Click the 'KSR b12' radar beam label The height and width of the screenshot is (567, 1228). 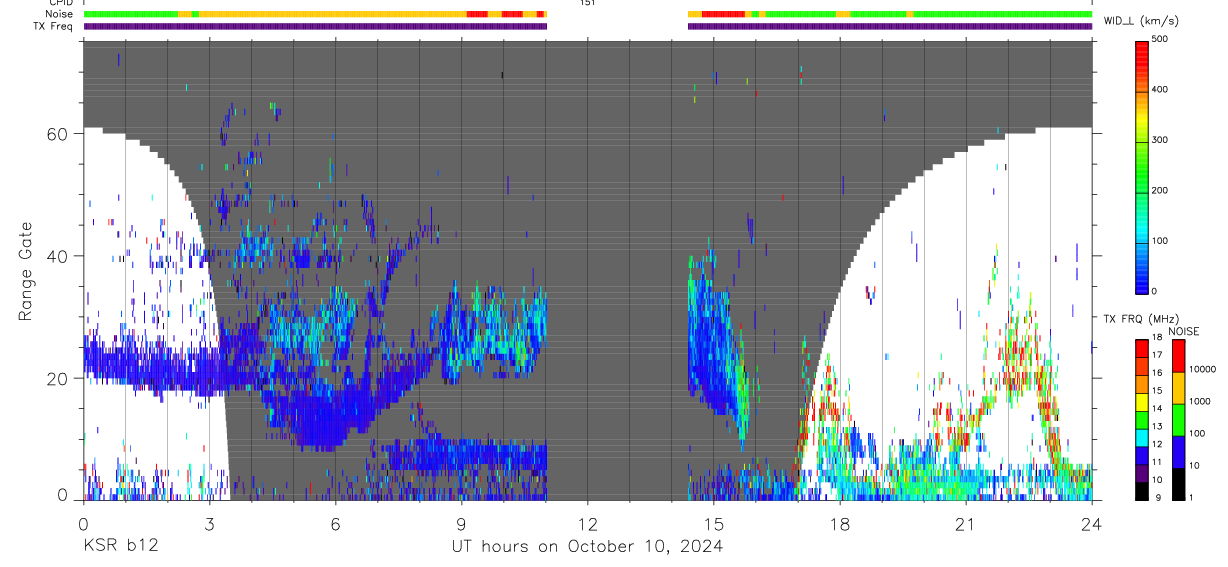coord(120,546)
